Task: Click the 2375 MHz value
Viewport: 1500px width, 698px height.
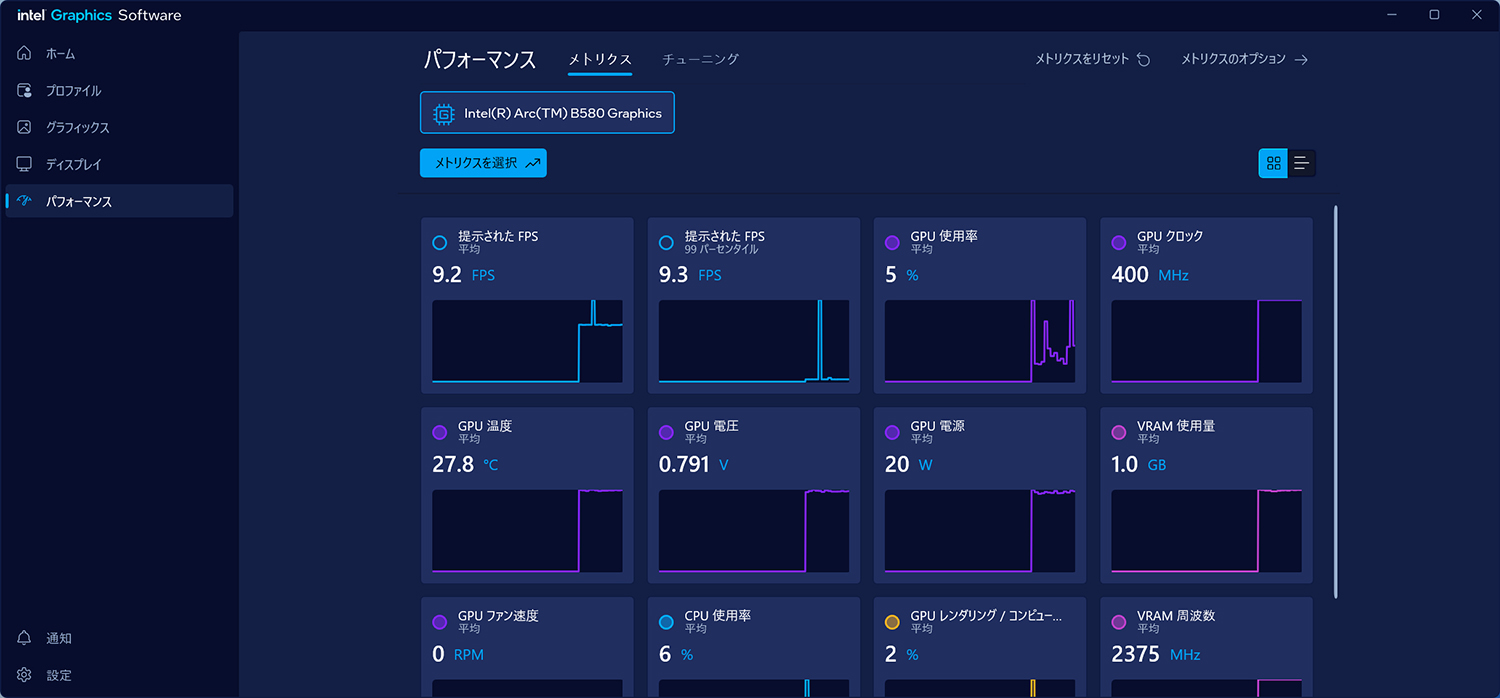Action: [x=1156, y=655]
